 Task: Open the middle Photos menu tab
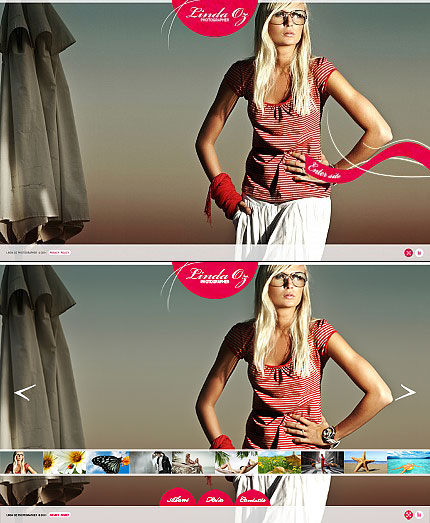[215, 498]
